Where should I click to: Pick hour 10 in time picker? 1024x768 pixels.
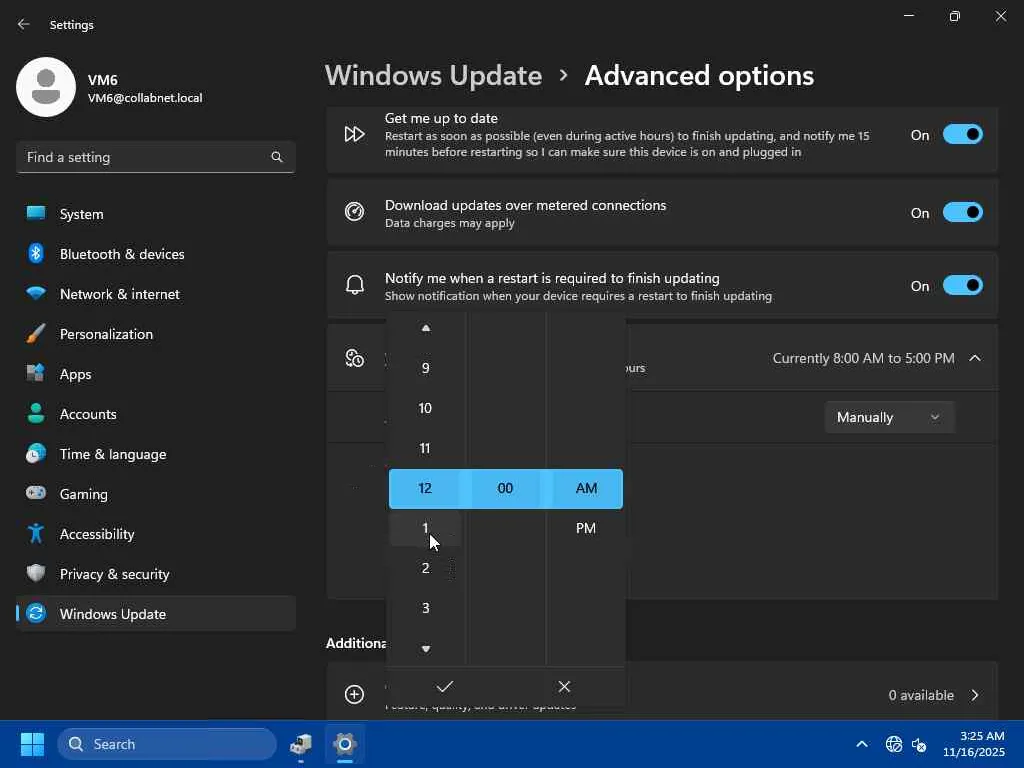pos(425,408)
